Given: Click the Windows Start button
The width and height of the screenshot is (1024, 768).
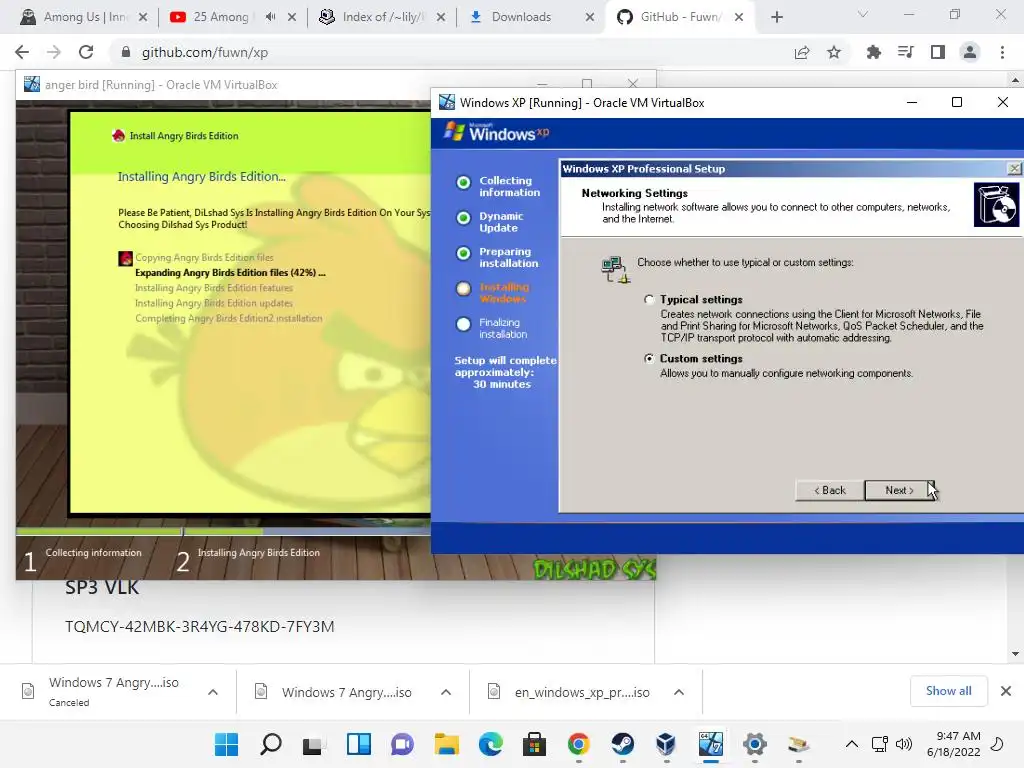Looking at the screenshot, I should click(227, 744).
